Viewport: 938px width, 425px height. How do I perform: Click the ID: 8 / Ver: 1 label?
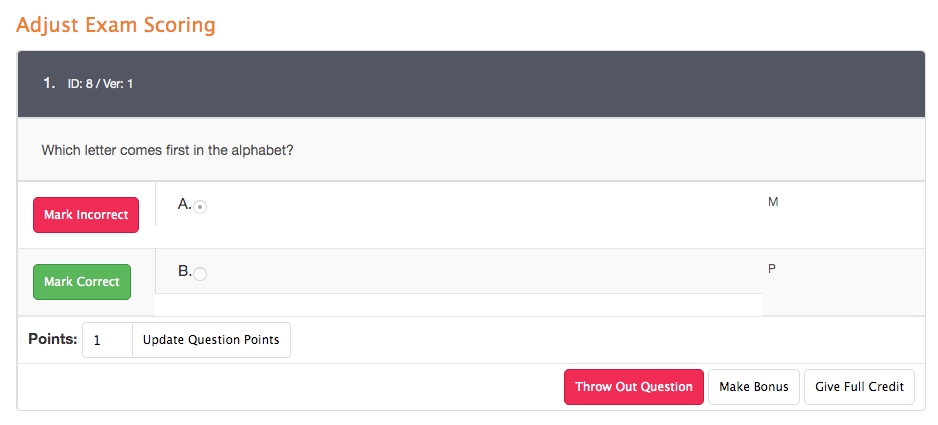coord(100,84)
